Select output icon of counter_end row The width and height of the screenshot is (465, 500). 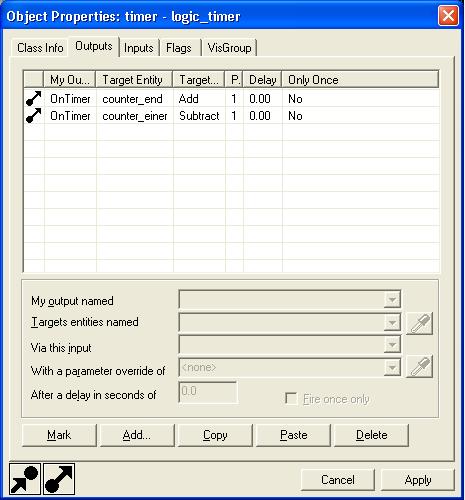34,99
